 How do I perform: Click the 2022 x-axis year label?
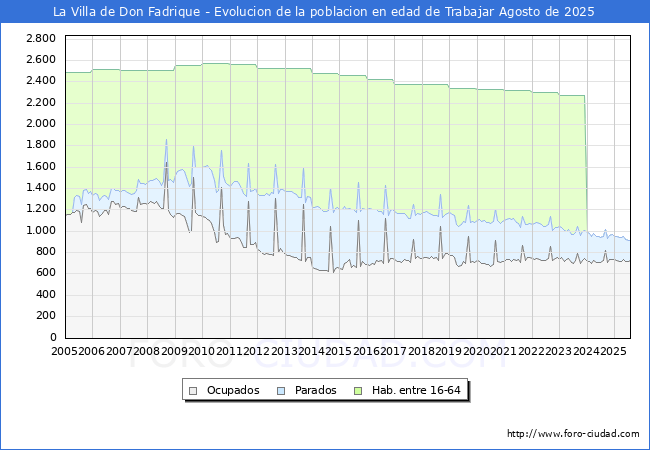click(x=531, y=351)
